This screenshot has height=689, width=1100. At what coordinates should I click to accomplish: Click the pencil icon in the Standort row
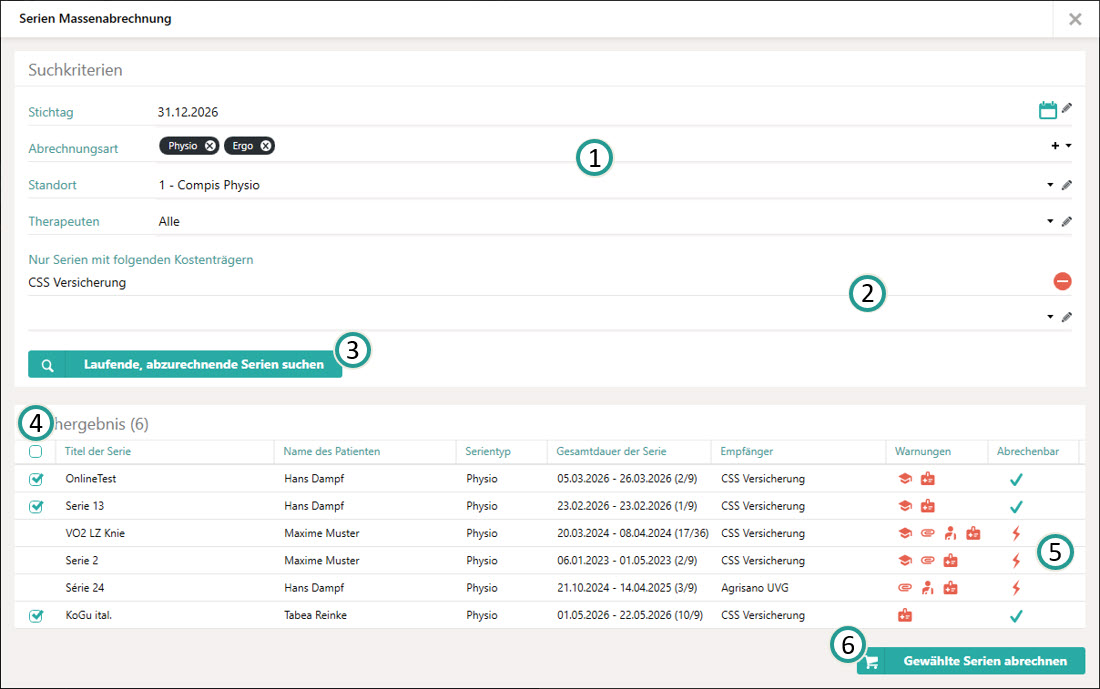click(1066, 185)
